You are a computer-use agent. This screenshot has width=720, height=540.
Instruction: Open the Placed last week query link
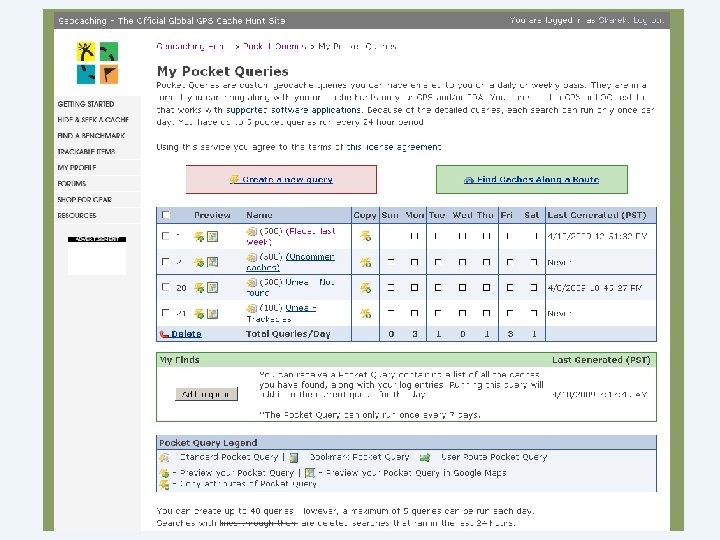click(291, 236)
